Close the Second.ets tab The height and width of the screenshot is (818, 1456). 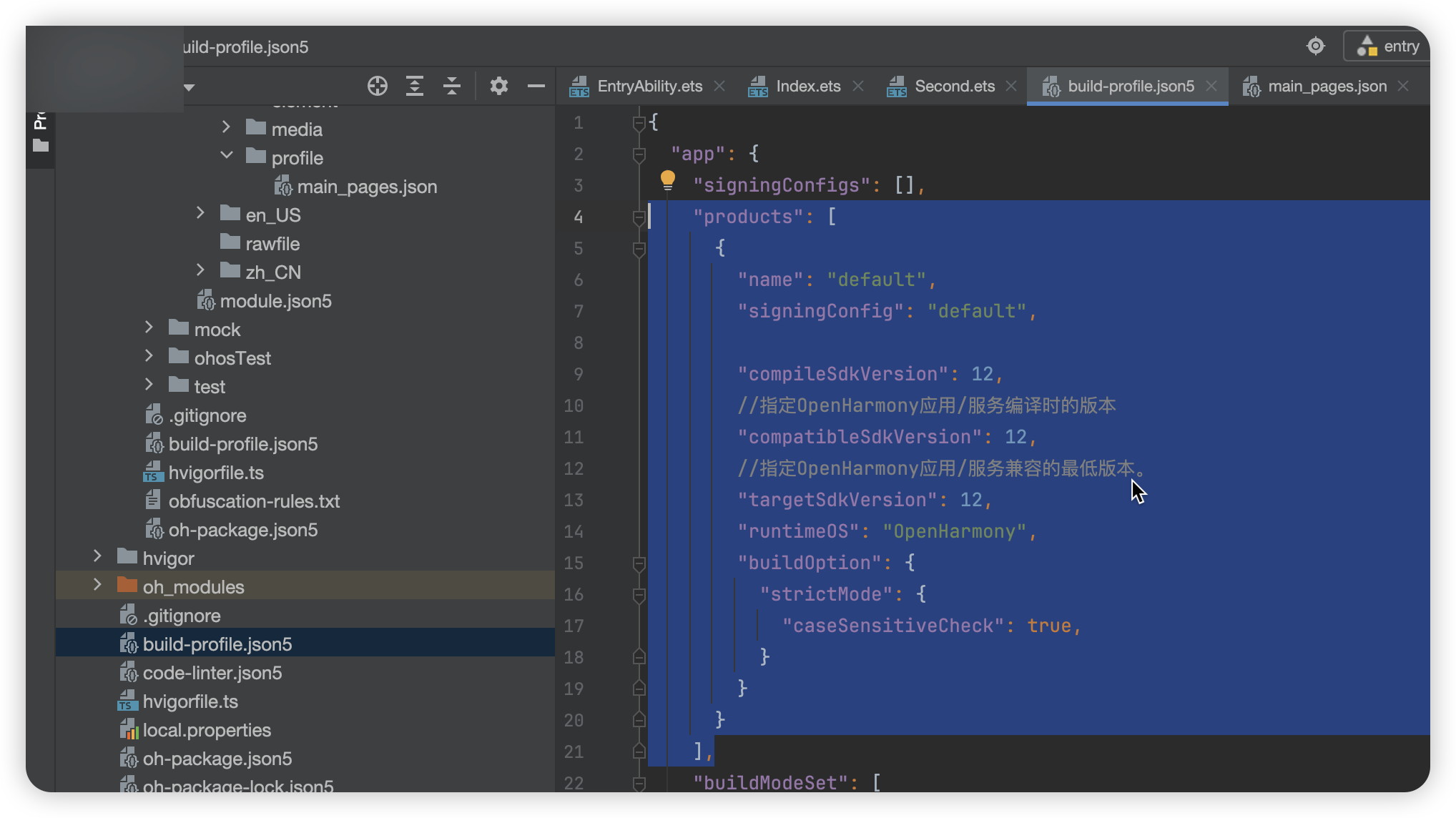coord(1011,87)
